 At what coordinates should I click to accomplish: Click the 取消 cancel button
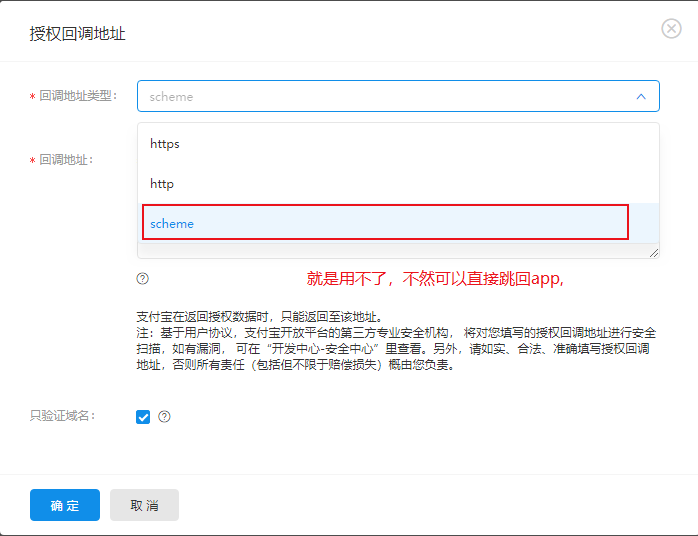[x=144, y=505]
